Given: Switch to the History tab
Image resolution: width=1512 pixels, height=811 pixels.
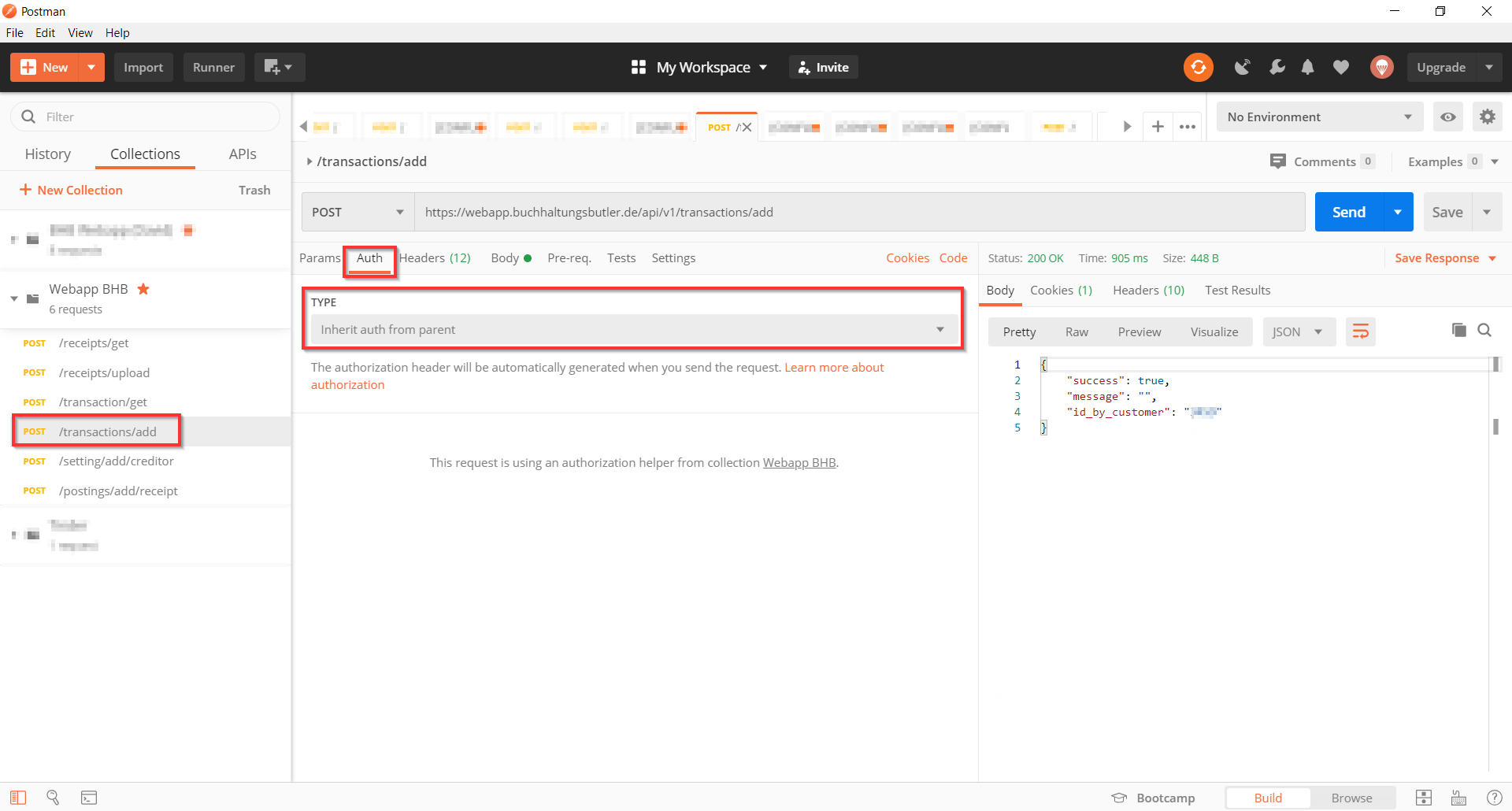Looking at the screenshot, I should (47, 154).
